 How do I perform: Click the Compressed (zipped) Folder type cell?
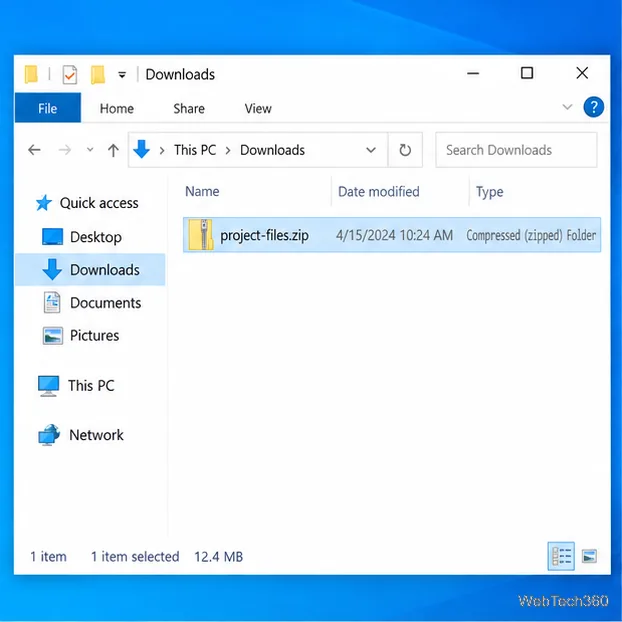click(531, 235)
